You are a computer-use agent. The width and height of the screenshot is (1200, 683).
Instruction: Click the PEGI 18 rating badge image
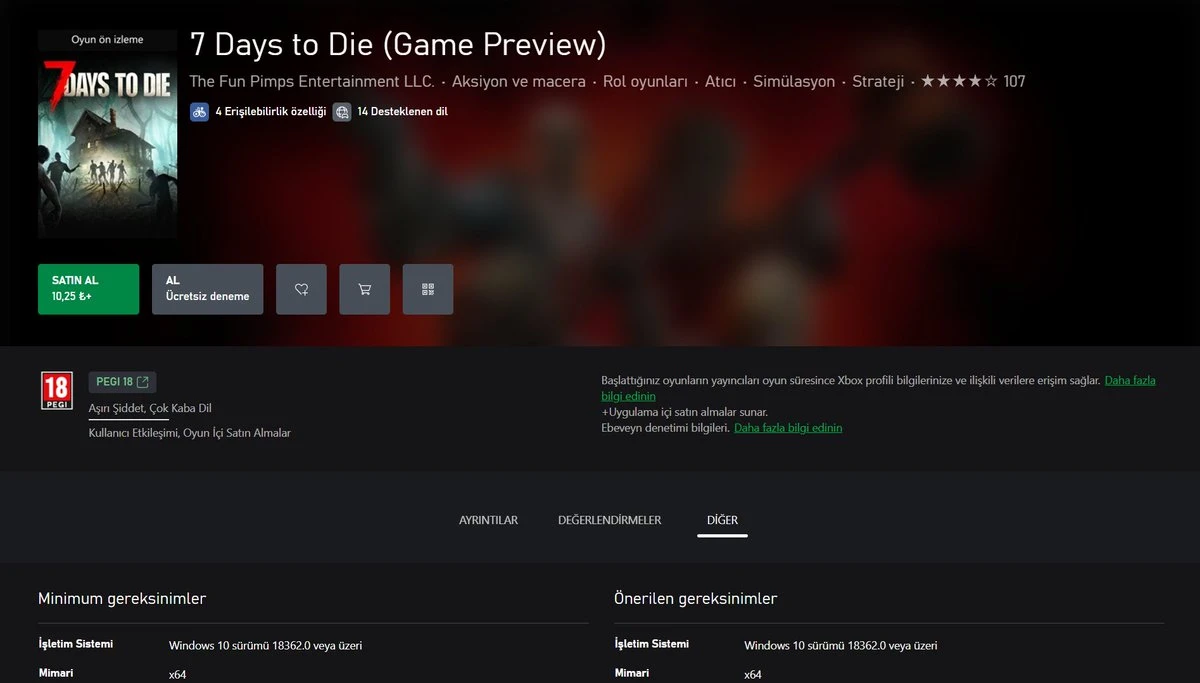pos(56,391)
